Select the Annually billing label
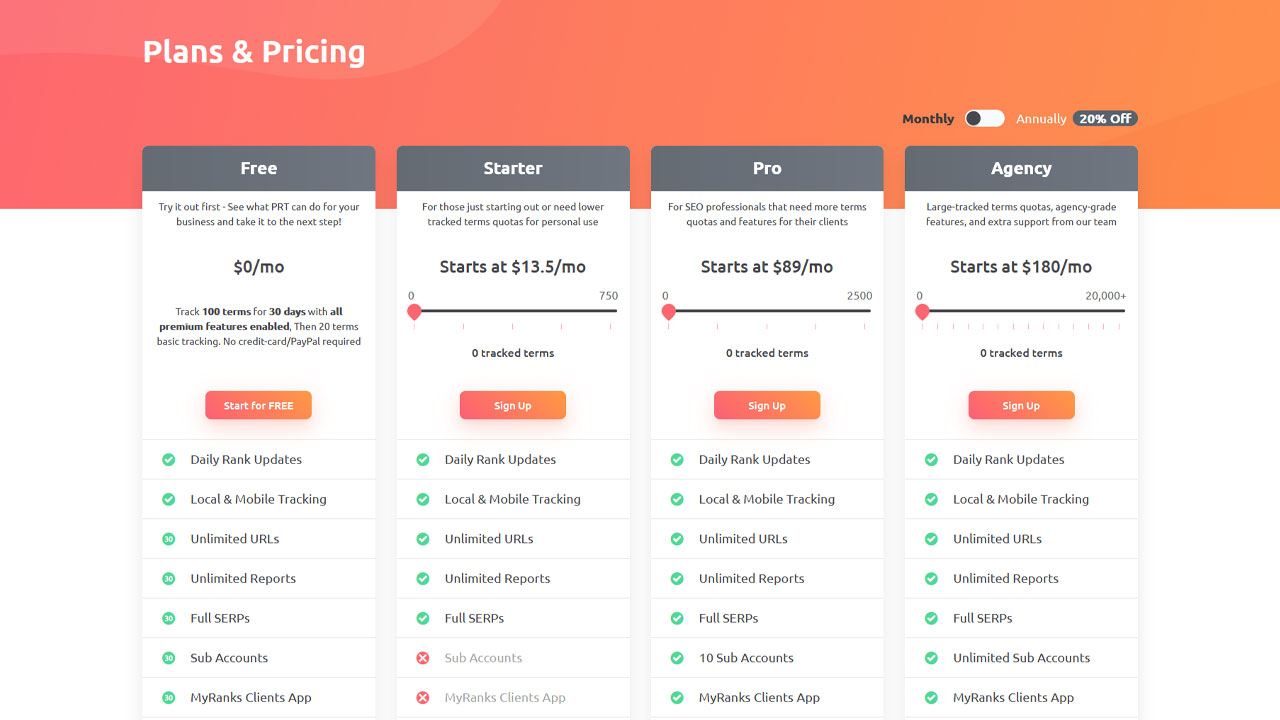This screenshot has width=1280, height=720. (1041, 118)
